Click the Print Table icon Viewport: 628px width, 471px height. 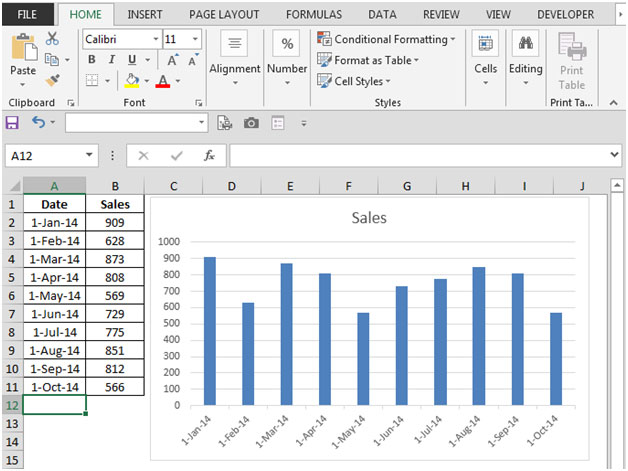[x=572, y=46]
